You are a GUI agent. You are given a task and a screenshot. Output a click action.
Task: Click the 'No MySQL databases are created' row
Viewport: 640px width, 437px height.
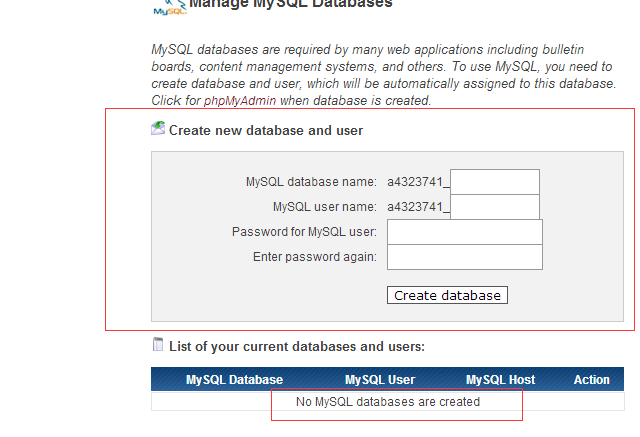coord(388,402)
